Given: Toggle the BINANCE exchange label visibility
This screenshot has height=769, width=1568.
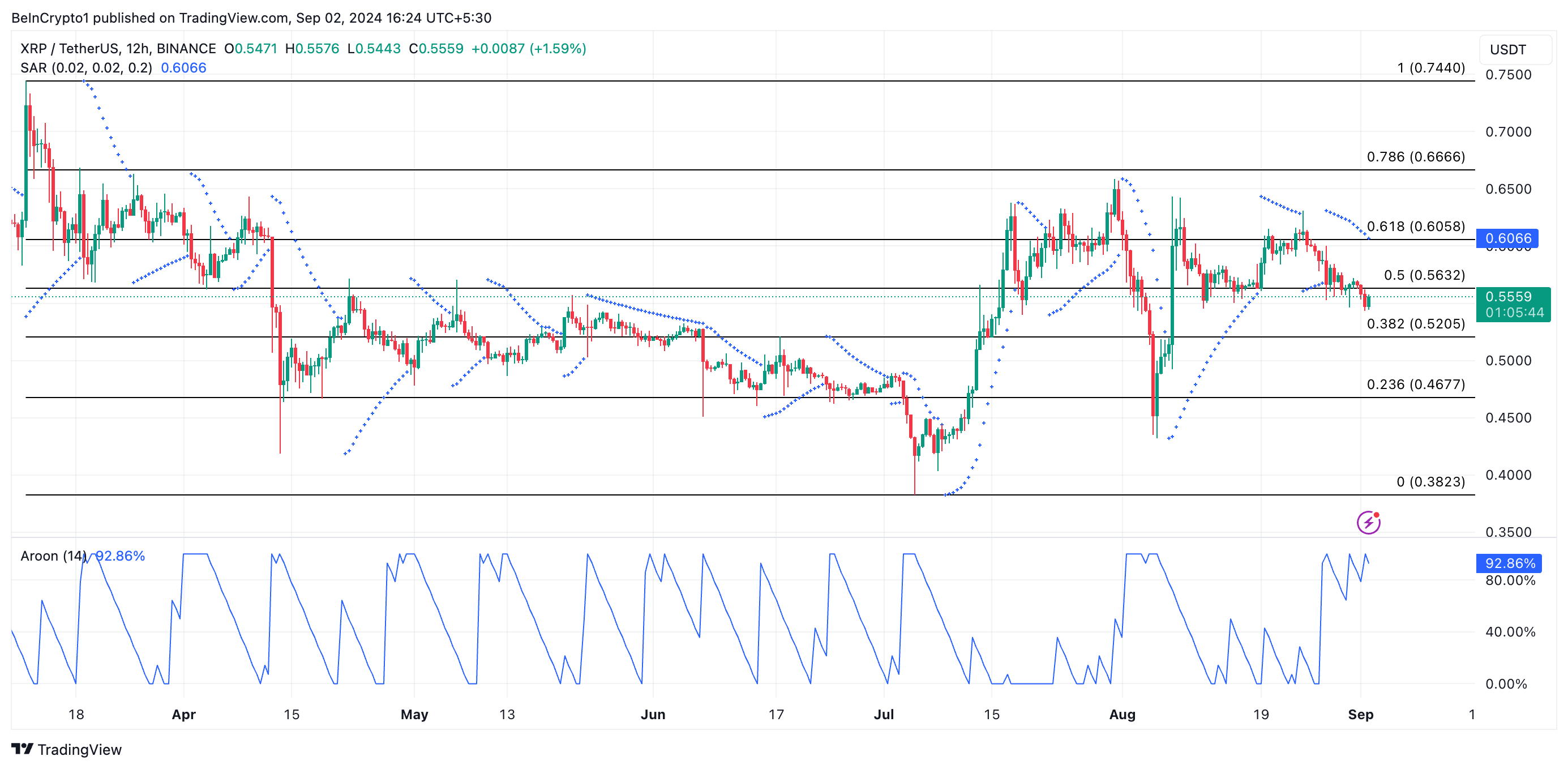Looking at the screenshot, I should [x=186, y=49].
